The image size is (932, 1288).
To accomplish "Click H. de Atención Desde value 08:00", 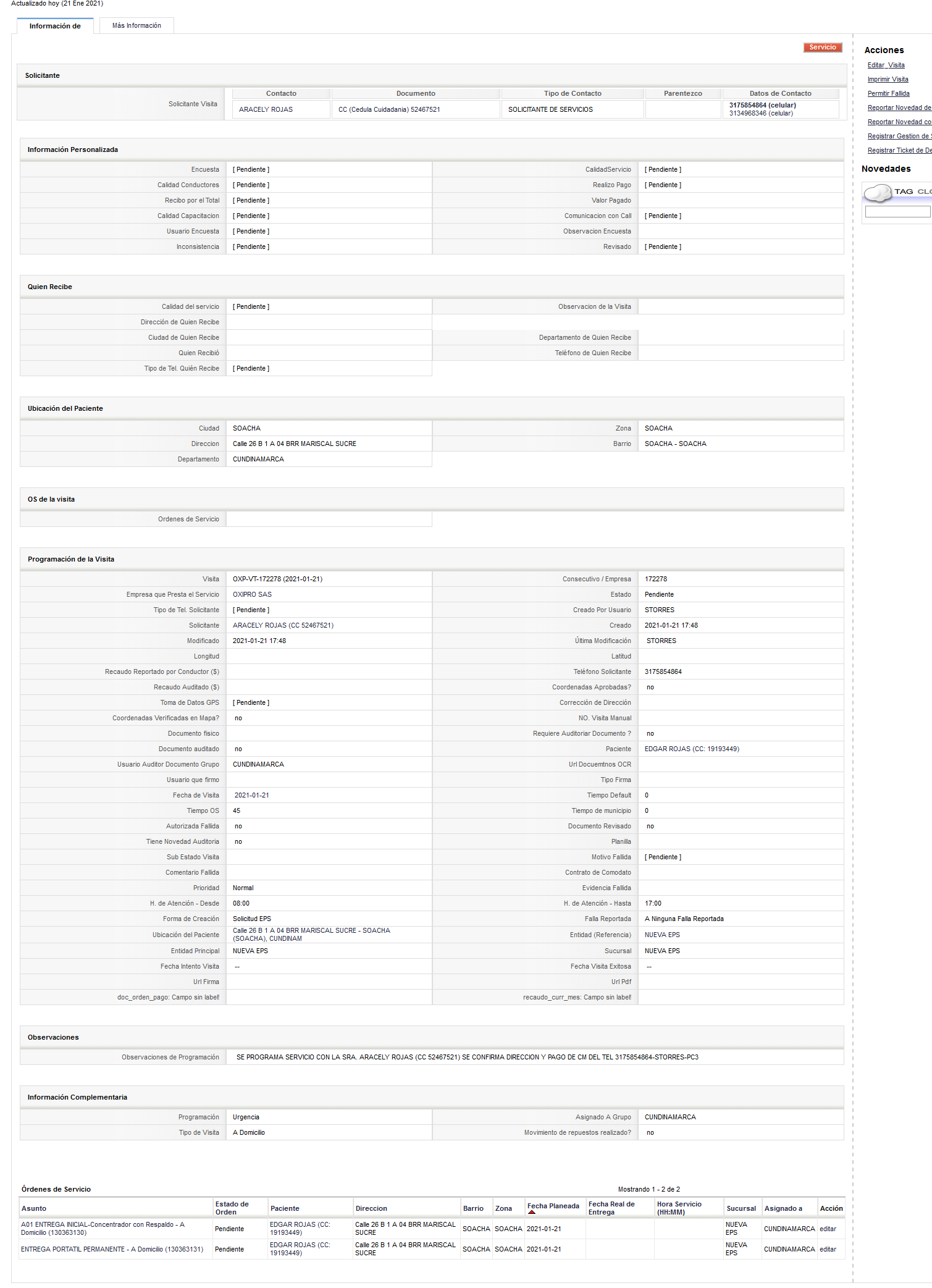I will [241, 903].
